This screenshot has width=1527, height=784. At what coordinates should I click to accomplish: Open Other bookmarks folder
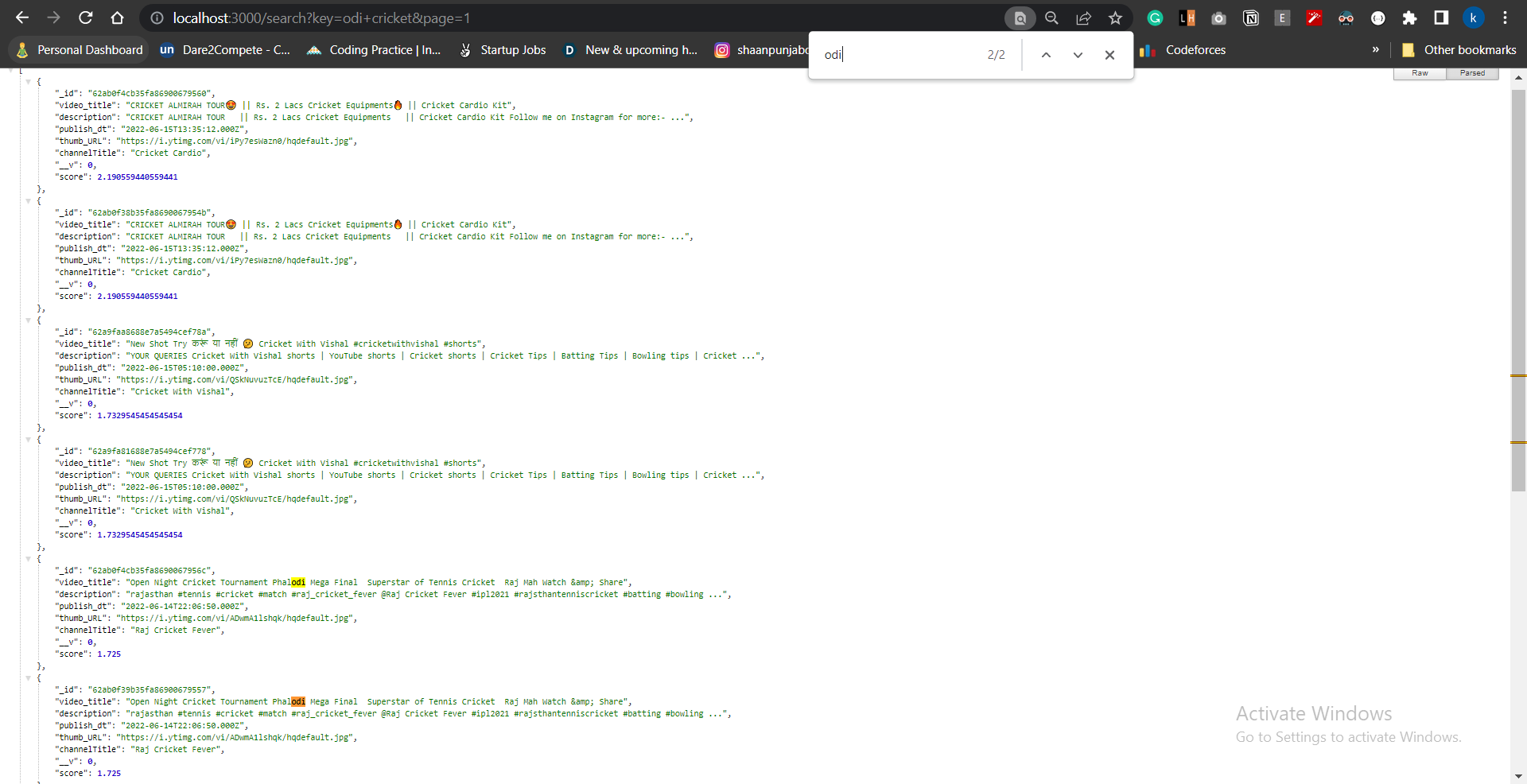coord(1459,49)
